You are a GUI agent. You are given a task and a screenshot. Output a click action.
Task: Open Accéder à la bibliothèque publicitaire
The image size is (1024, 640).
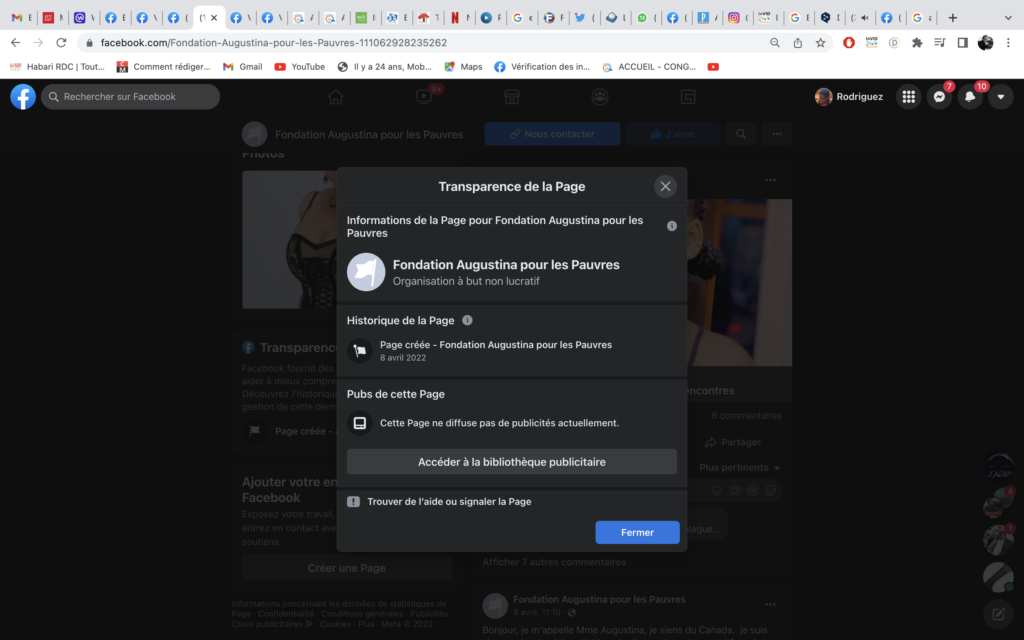511,462
